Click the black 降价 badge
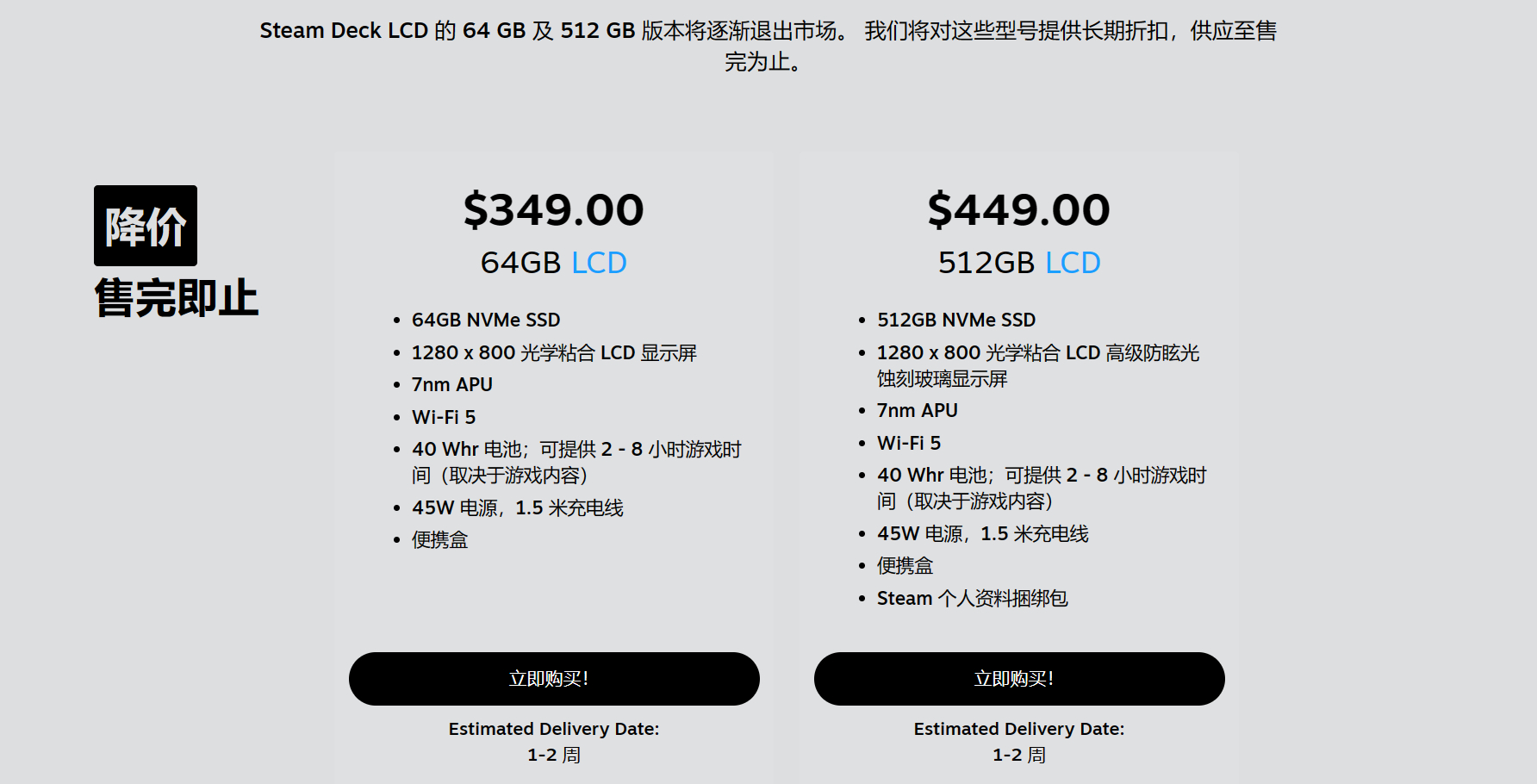 146,226
